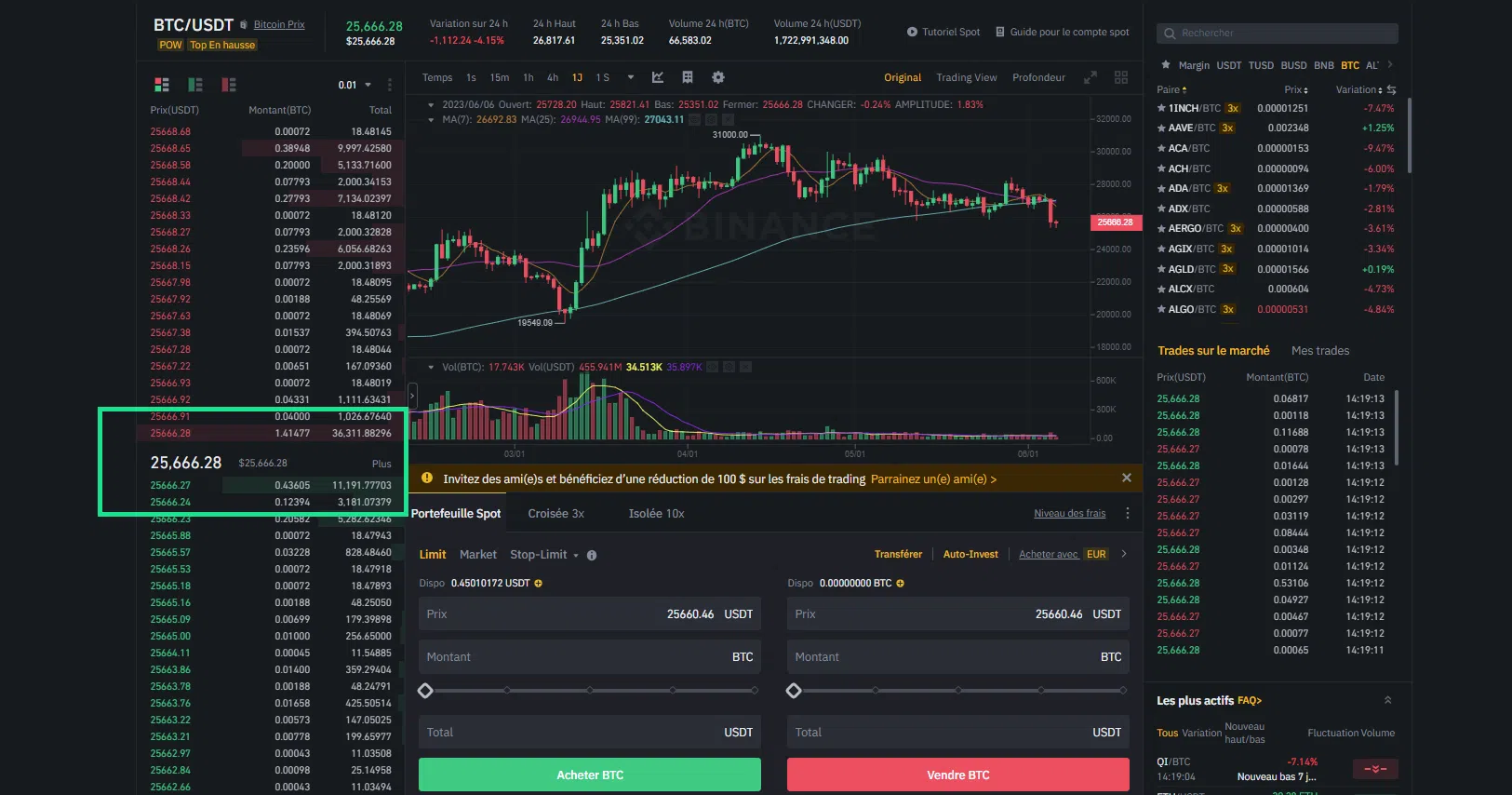Viewport: 1512px width, 795px height.
Task: Open the technical indicators chart icon
Action: [658, 77]
